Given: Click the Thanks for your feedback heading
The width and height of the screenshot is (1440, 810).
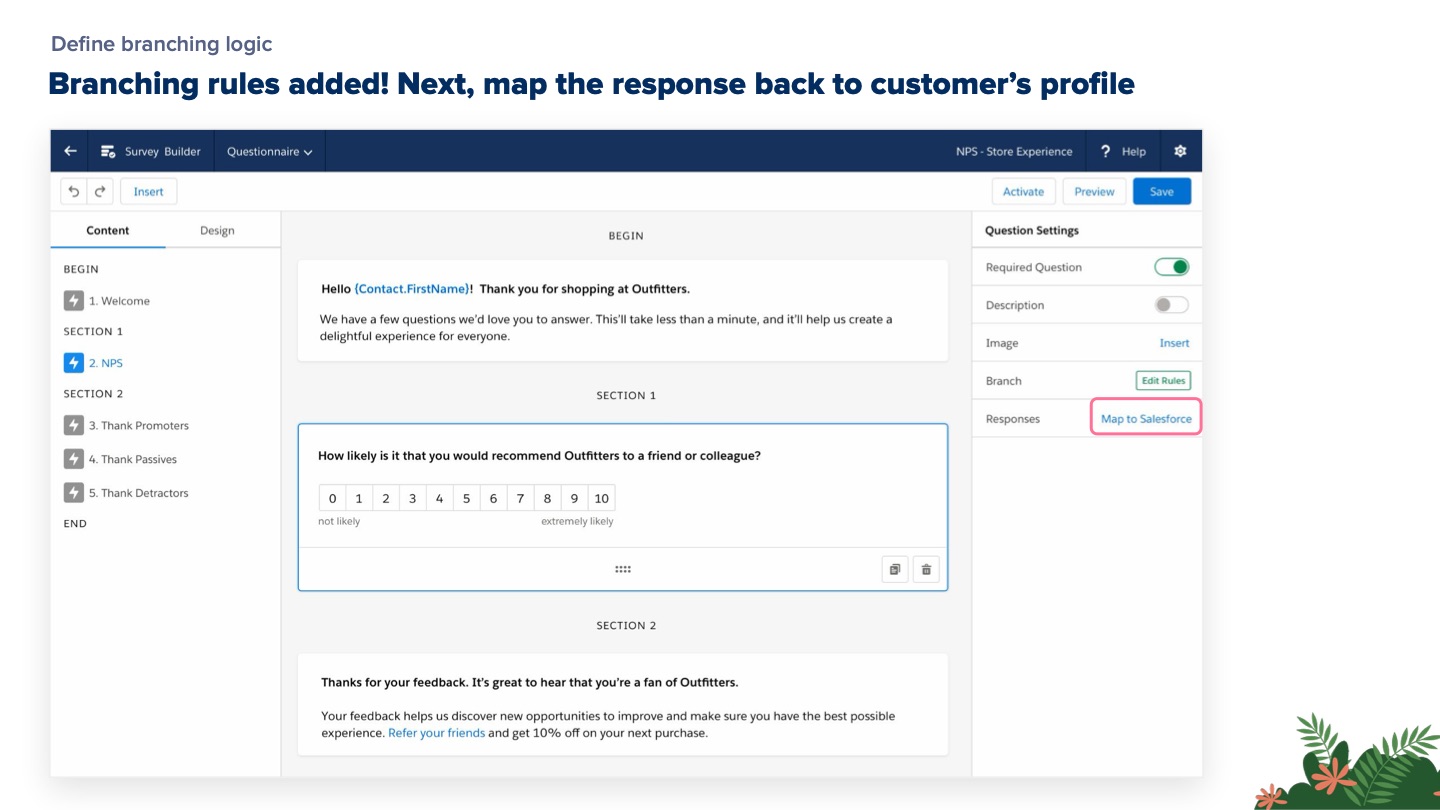Looking at the screenshot, I should point(529,683).
